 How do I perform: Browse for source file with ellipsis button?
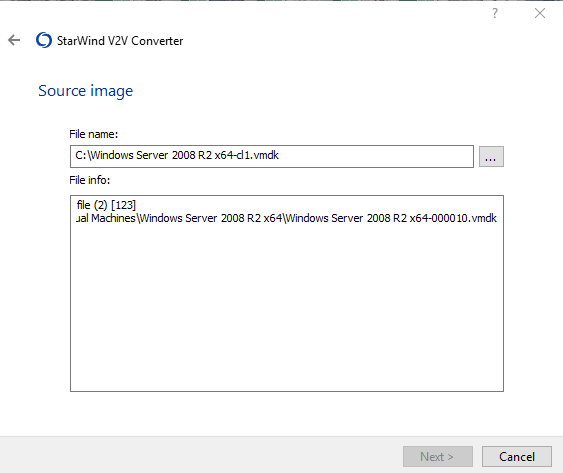pos(491,157)
